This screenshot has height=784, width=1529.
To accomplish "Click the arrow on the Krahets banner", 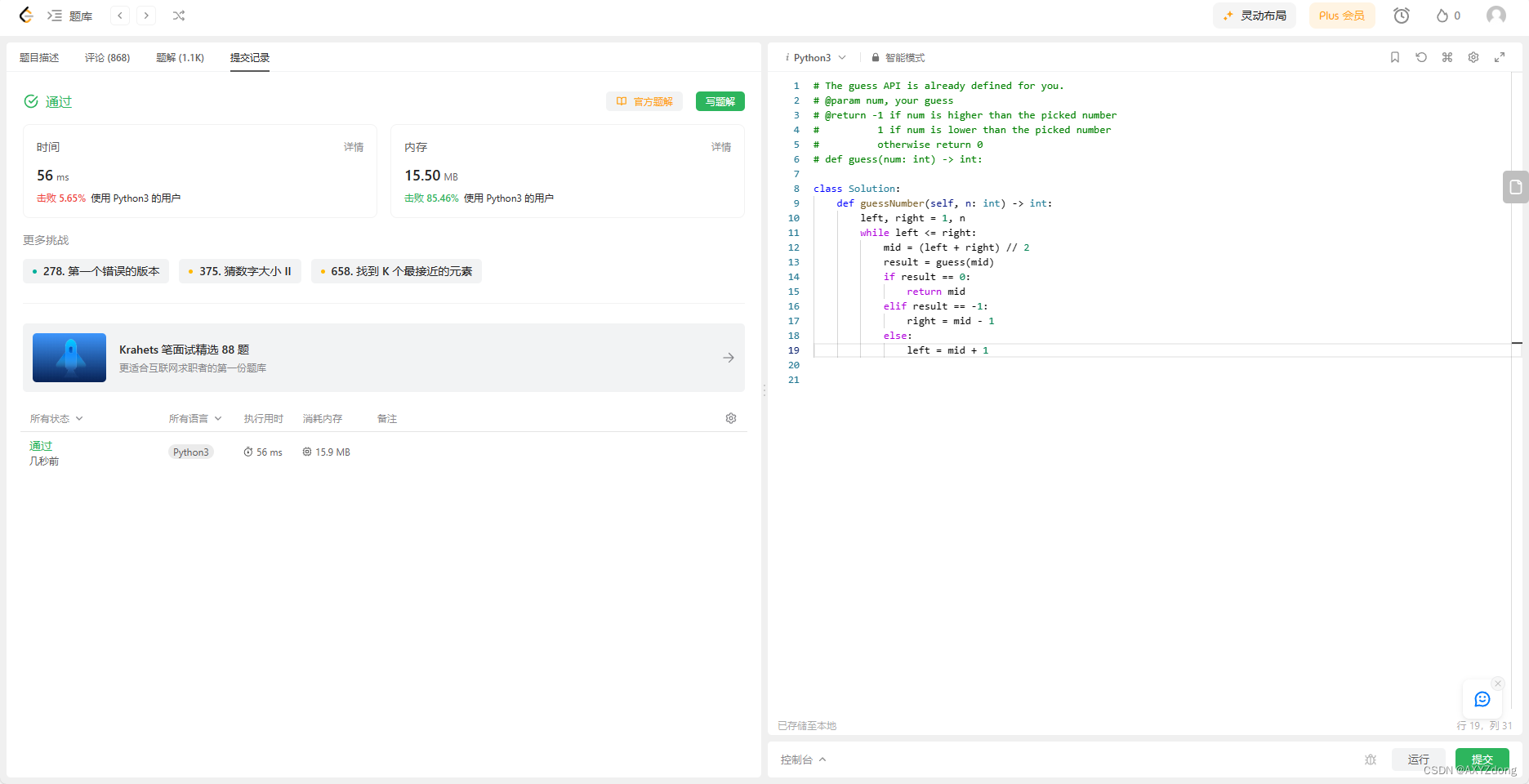I will pos(729,358).
